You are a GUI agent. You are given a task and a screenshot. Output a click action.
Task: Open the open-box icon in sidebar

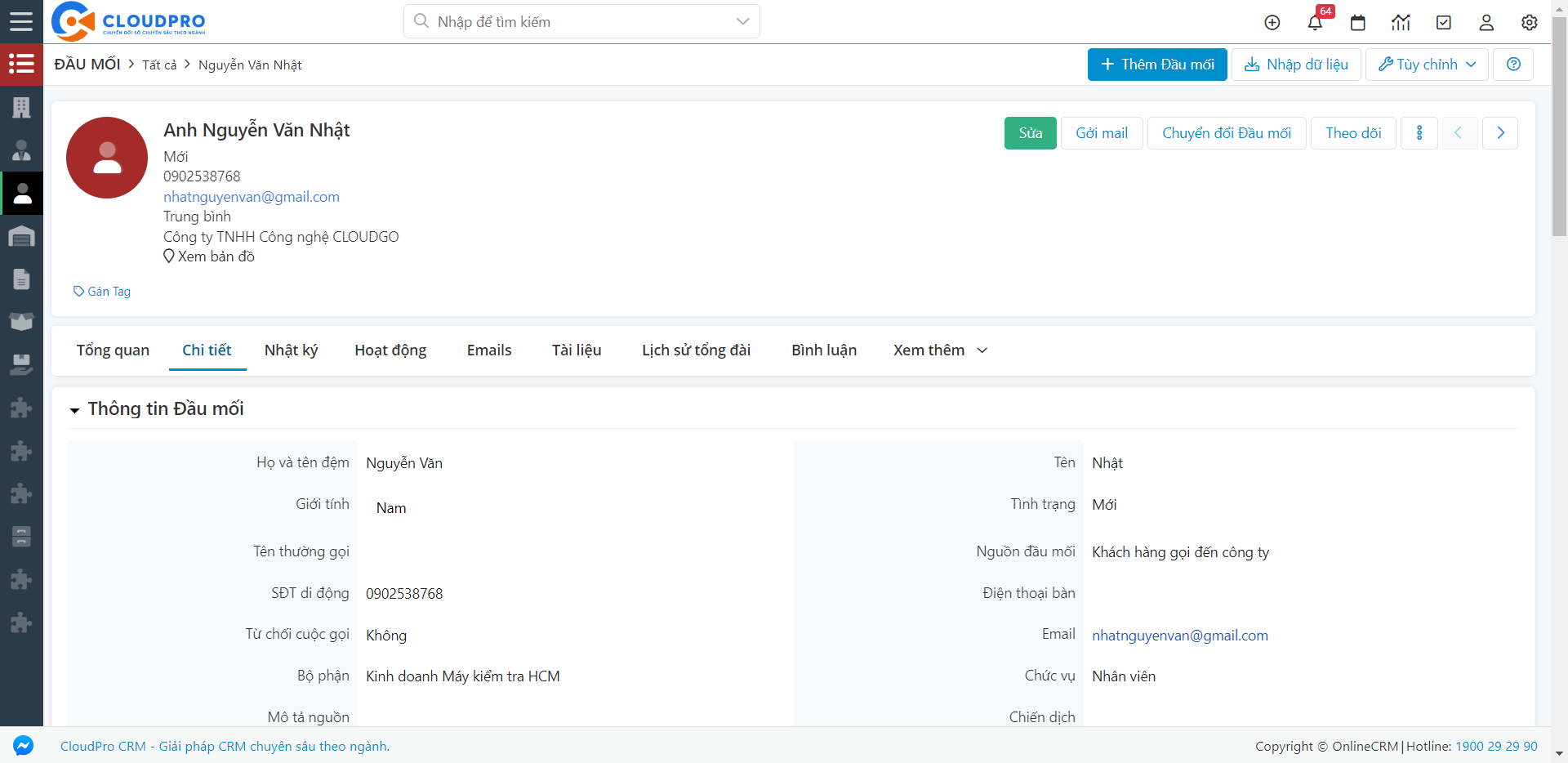pos(21,322)
